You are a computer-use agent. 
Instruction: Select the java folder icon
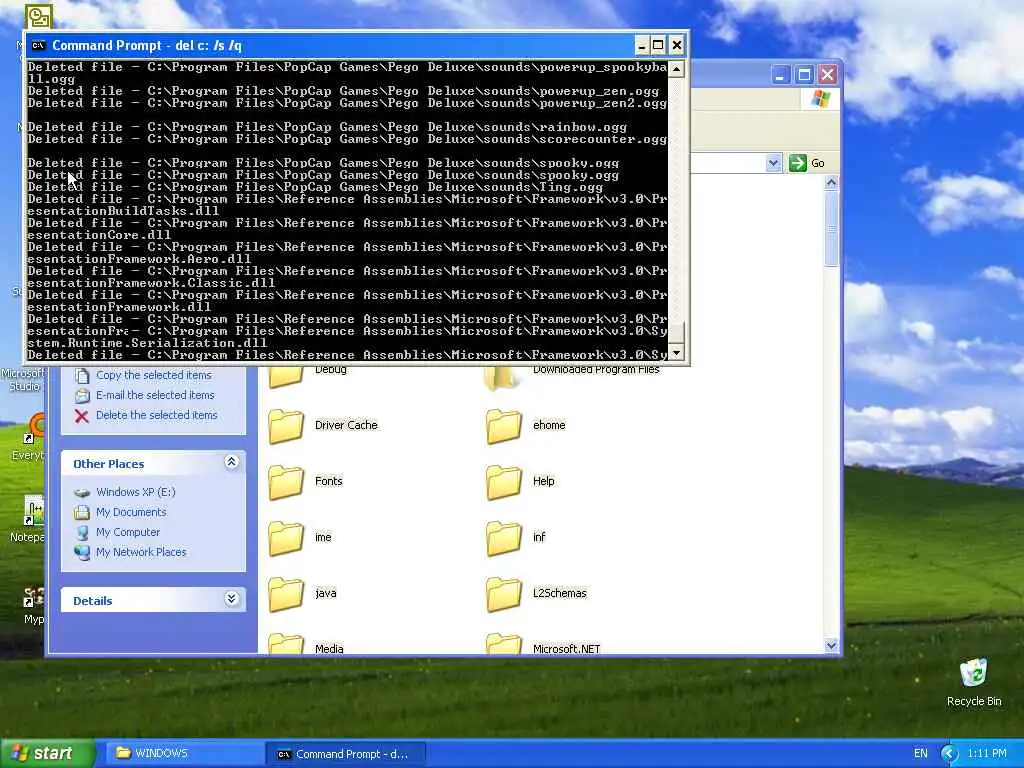(286, 595)
